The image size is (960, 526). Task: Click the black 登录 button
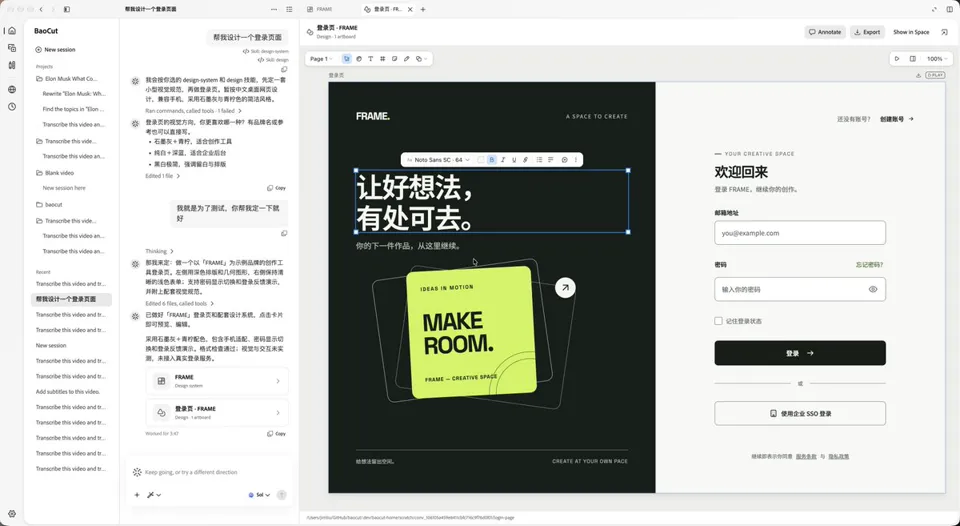(x=800, y=353)
